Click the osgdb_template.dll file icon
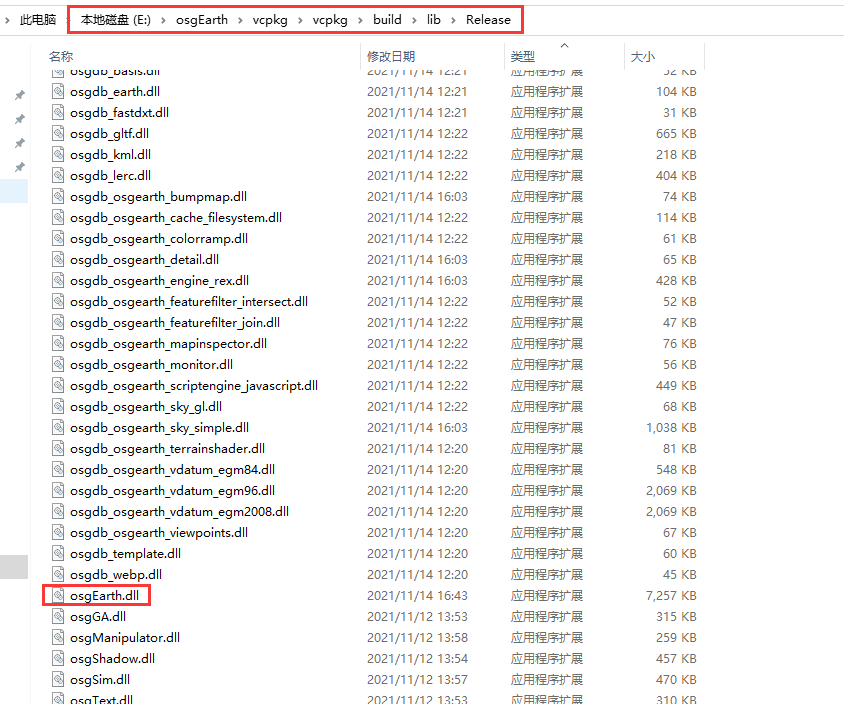This screenshot has height=704, width=844. tap(58, 553)
